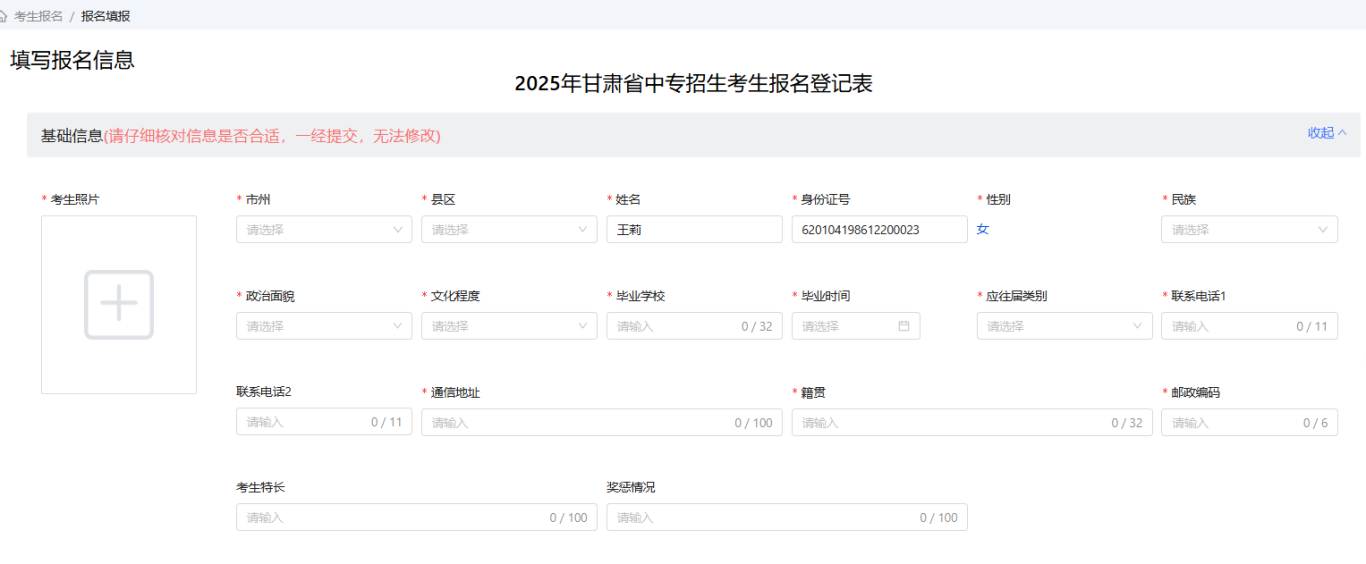Open the 民族 dropdown list
1366x564 pixels.
[1248, 230]
